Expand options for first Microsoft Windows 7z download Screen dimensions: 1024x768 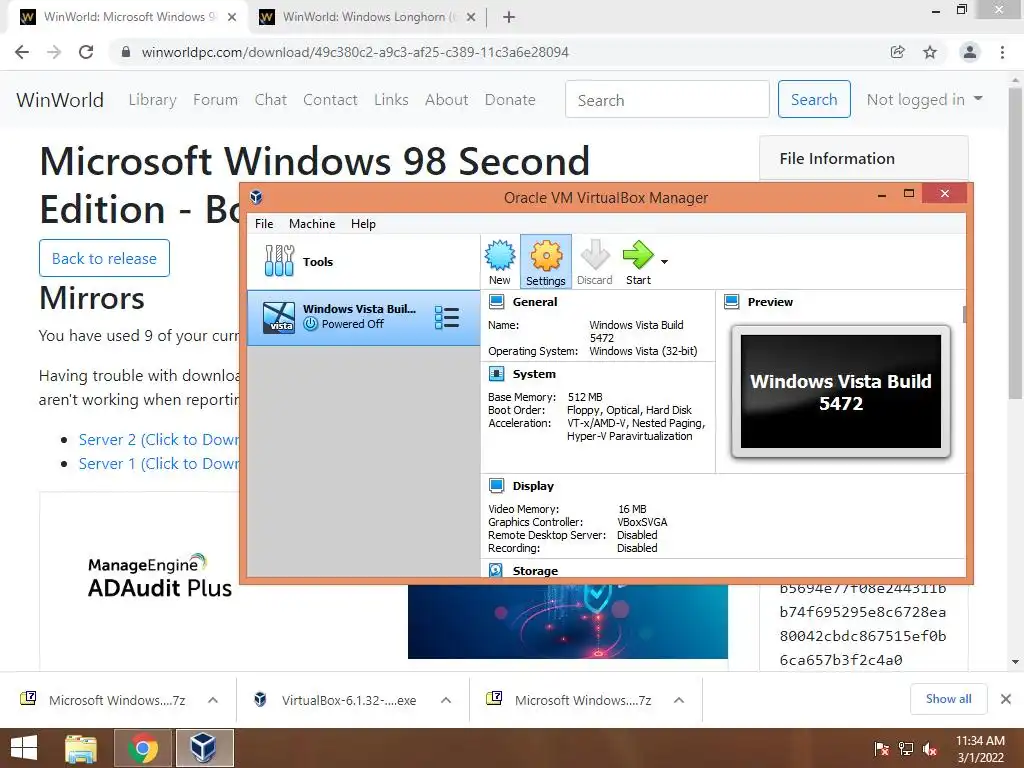pos(213,700)
